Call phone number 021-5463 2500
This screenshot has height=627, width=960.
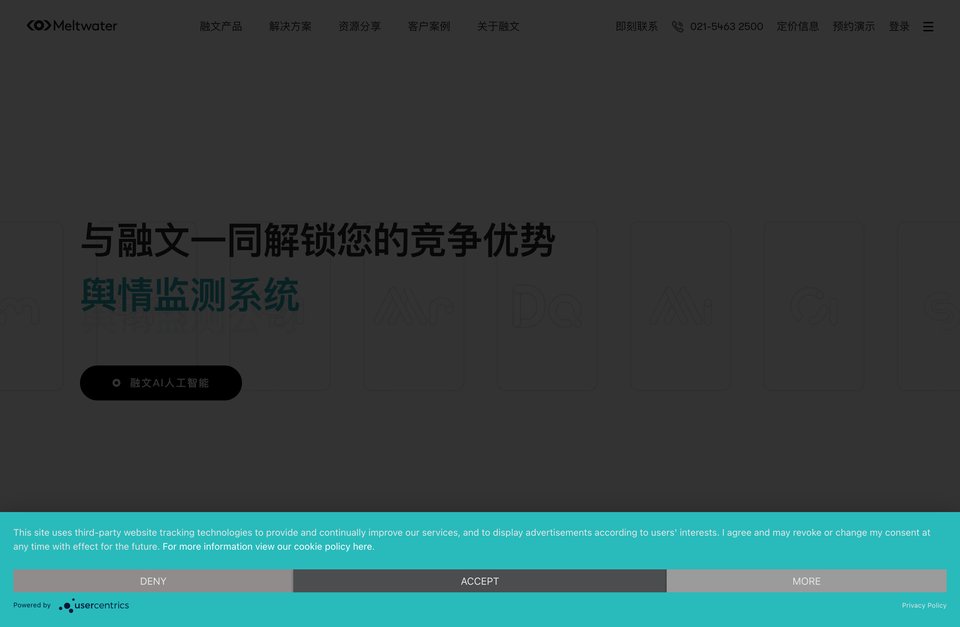[726, 26]
